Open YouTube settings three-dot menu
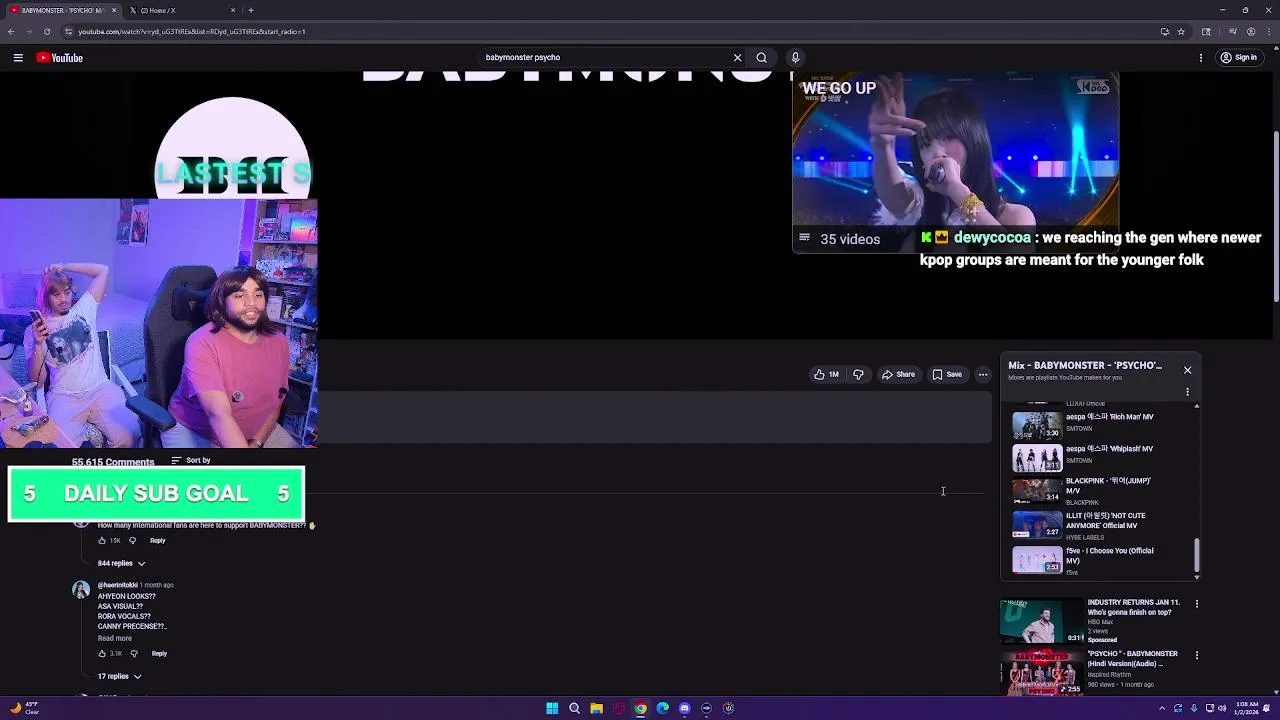 click(x=1201, y=58)
